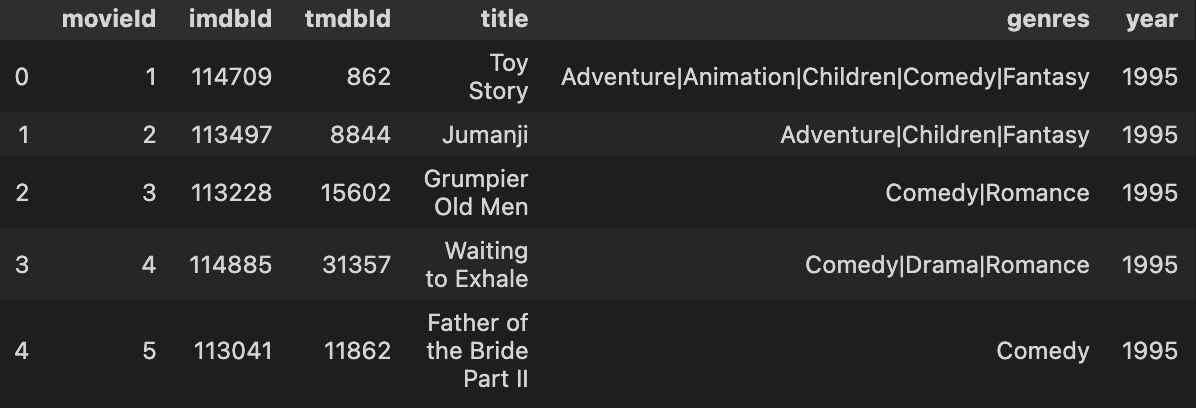The image size is (1196, 408).
Task: Click tmdbId value 15602
Action: tap(355, 193)
